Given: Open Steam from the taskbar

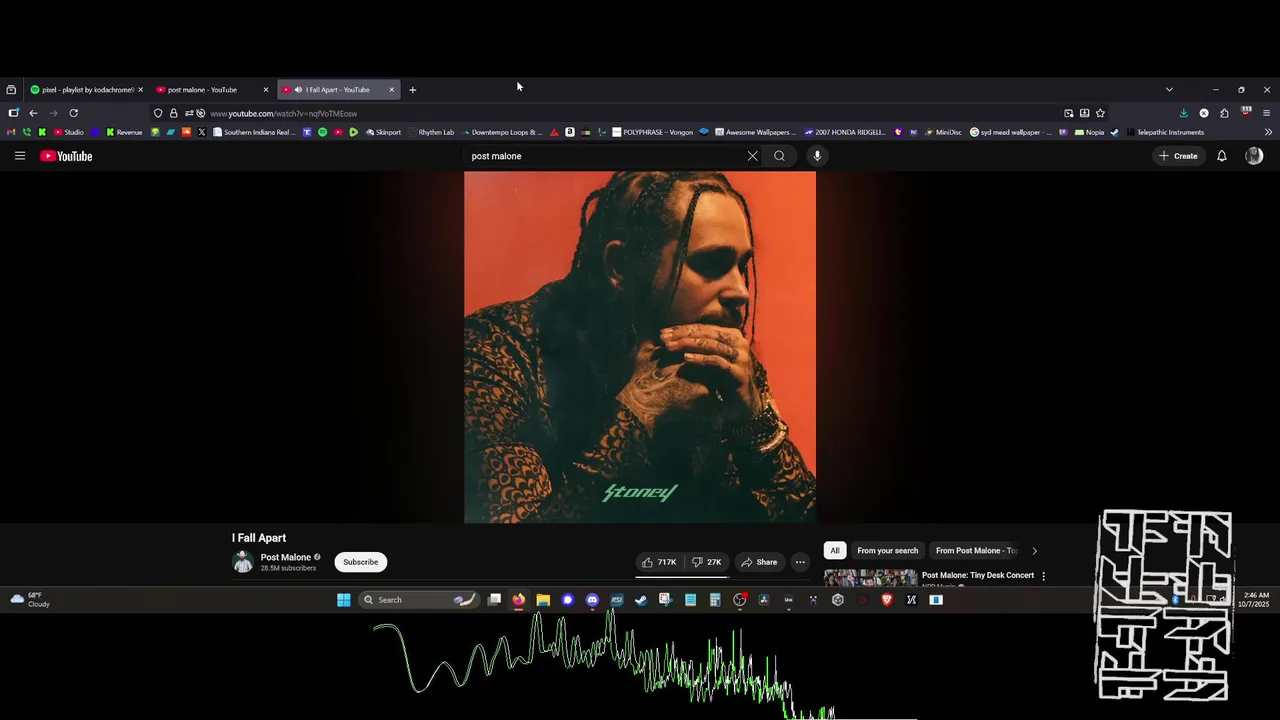Looking at the screenshot, I should click(641, 600).
